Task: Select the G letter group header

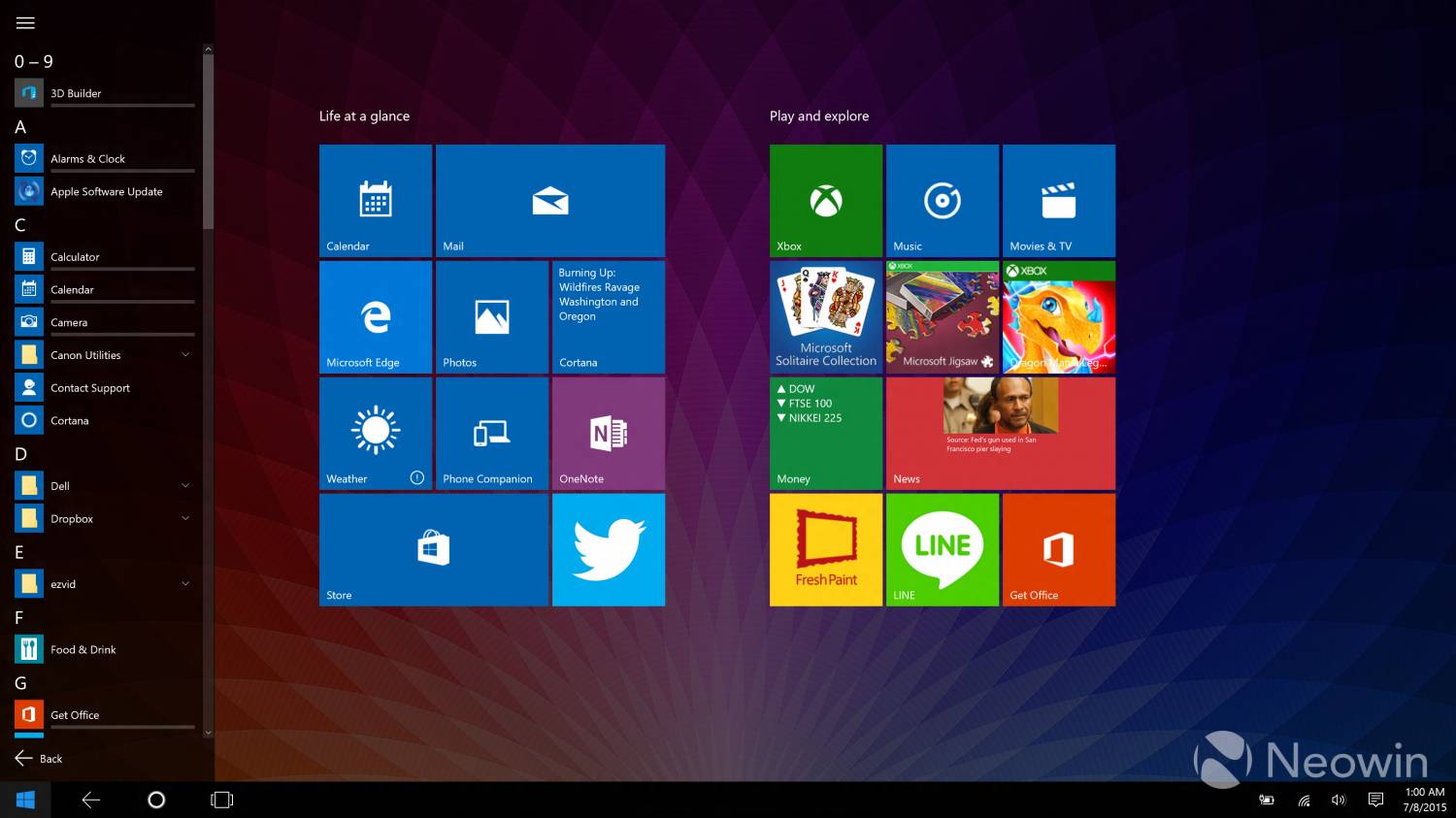Action: click(20, 683)
